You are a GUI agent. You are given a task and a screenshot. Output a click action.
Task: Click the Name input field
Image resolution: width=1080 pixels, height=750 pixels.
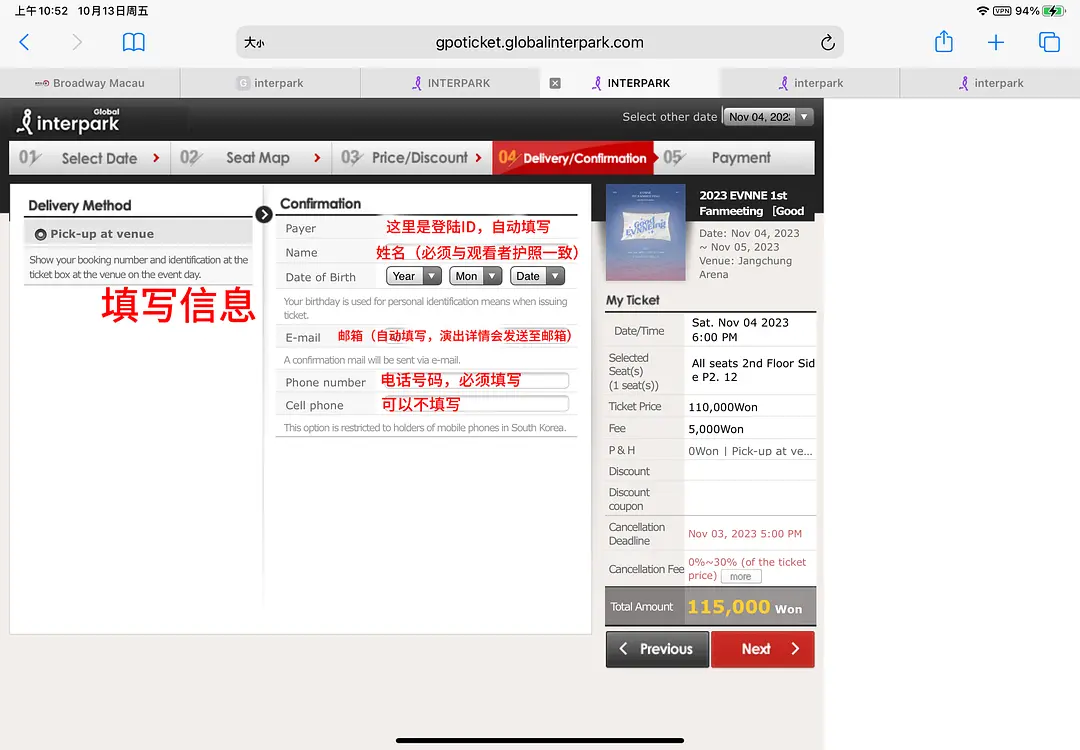pos(476,253)
